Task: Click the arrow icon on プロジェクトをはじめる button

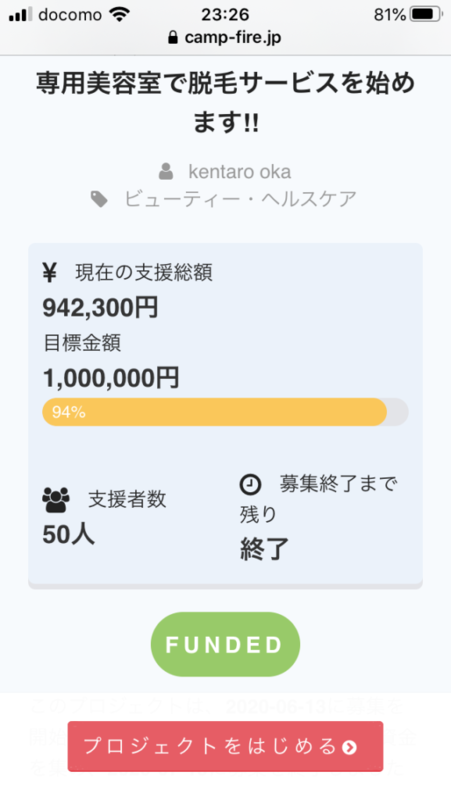Action: click(x=349, y=747)
